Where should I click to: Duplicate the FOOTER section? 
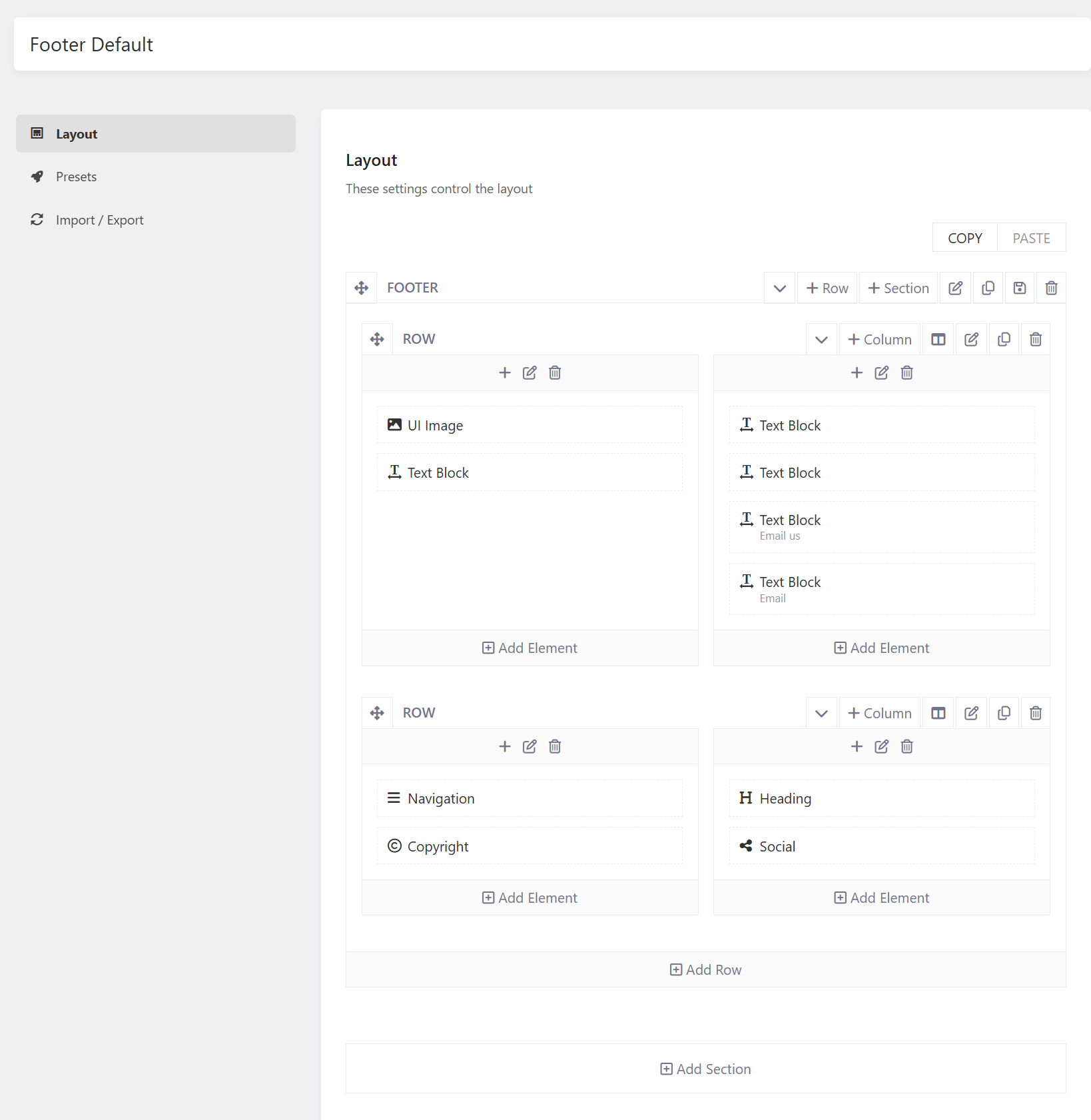click(x=988, y=288)
